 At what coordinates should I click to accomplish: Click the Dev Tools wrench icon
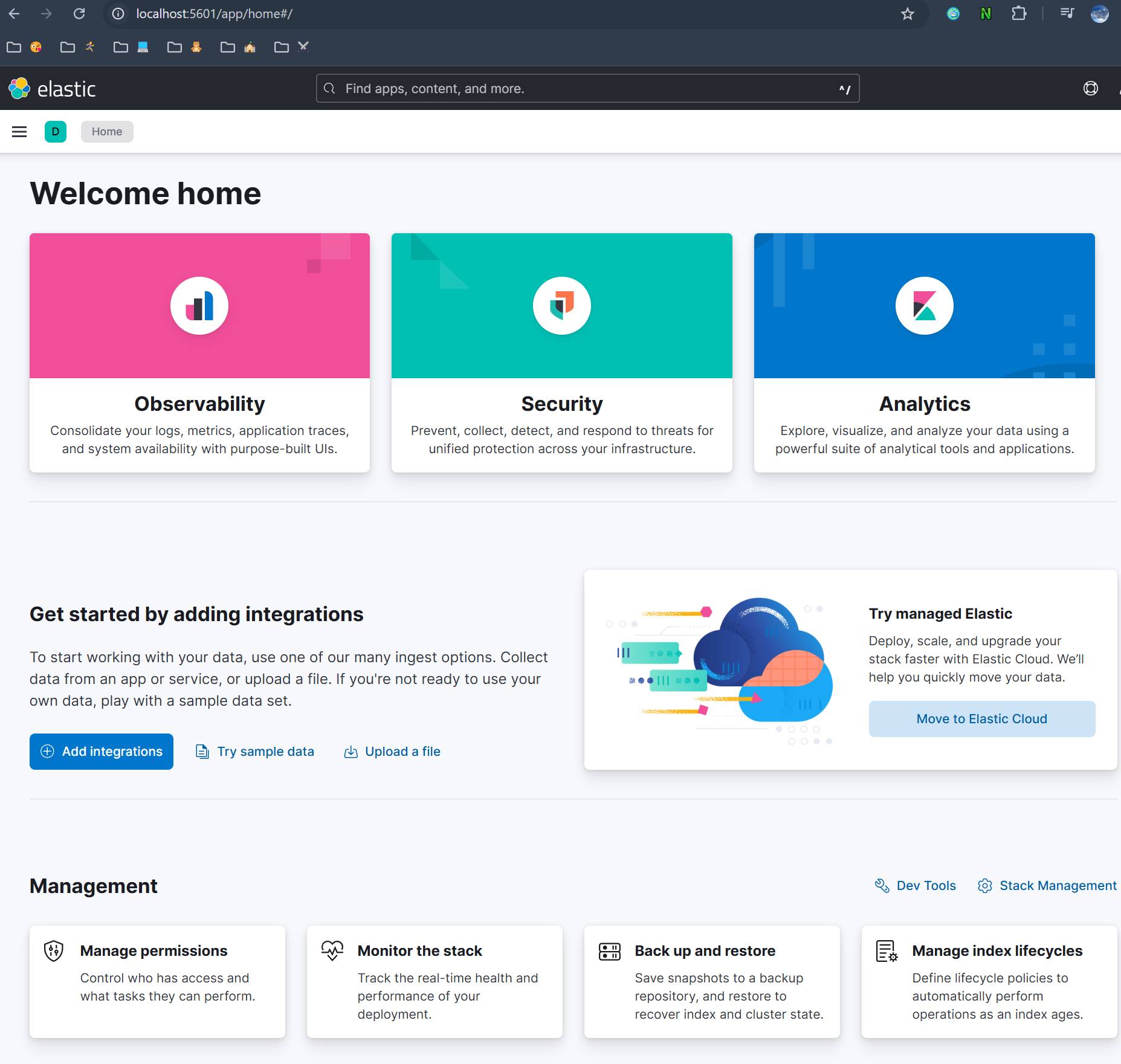[882, 886]
